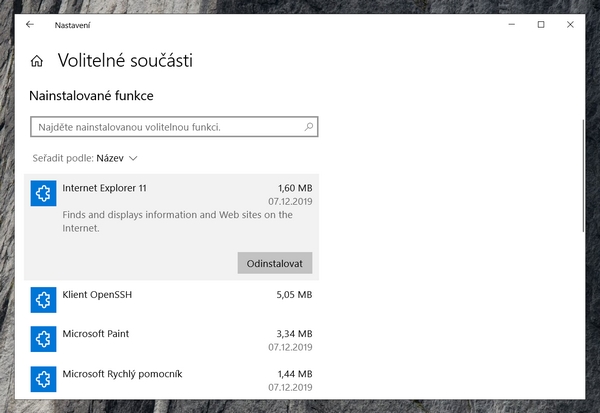This screenshot has width=600, height=413.
Task: Click the Odinstalovat button
Action: click(x=275, y=263)
